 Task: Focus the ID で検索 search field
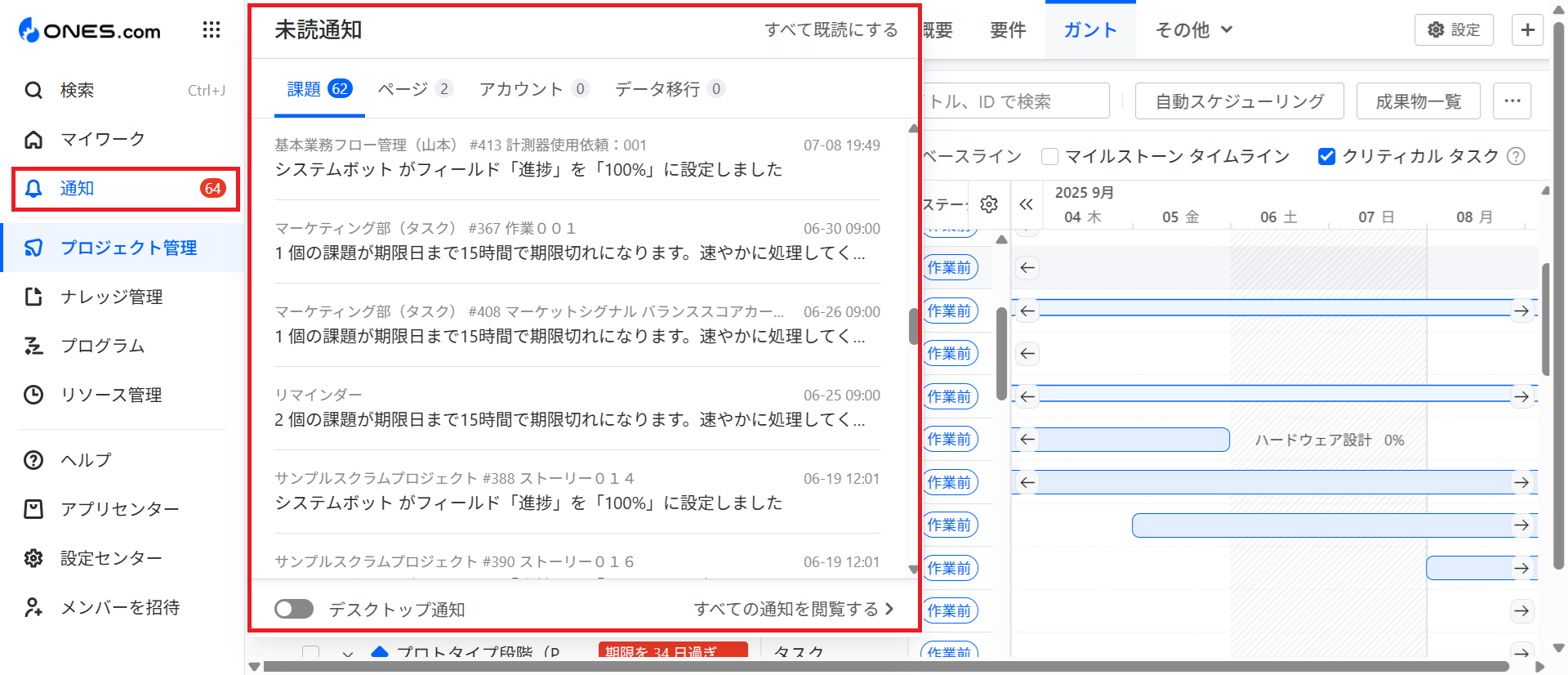pyautogui.click(x=1015, y=101)
